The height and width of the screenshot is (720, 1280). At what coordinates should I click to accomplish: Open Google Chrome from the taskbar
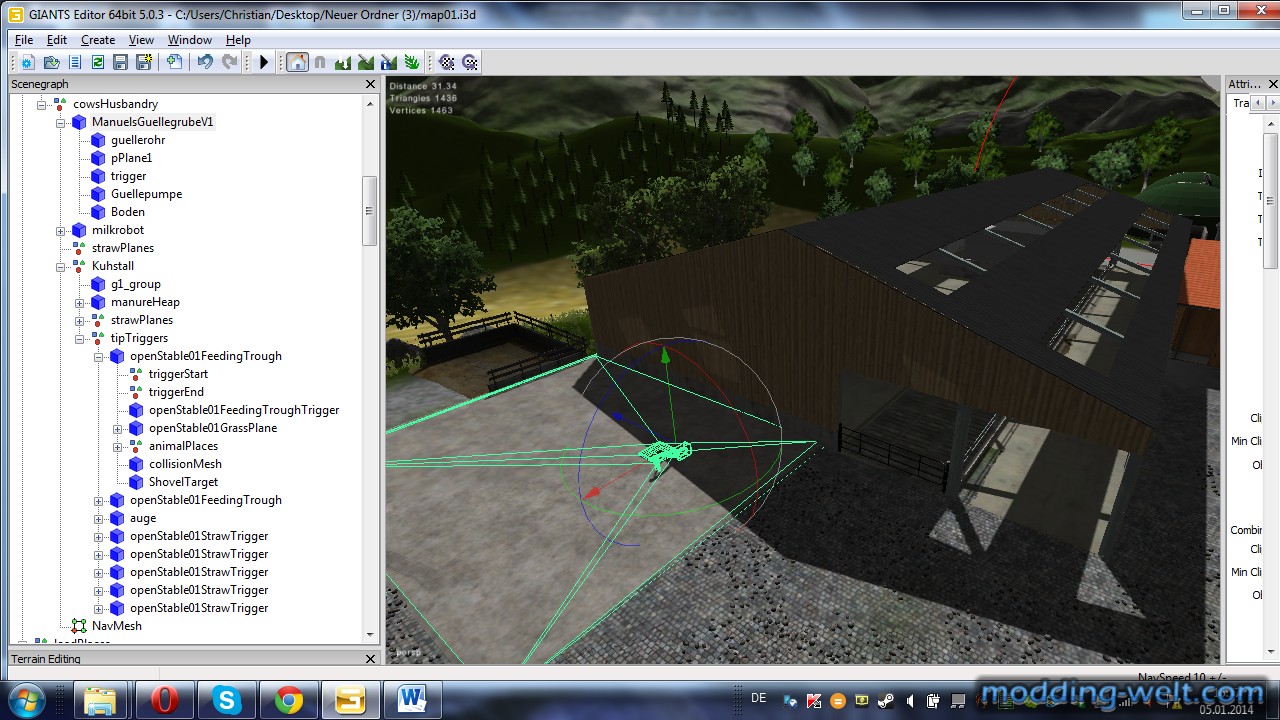pos(288,700)
